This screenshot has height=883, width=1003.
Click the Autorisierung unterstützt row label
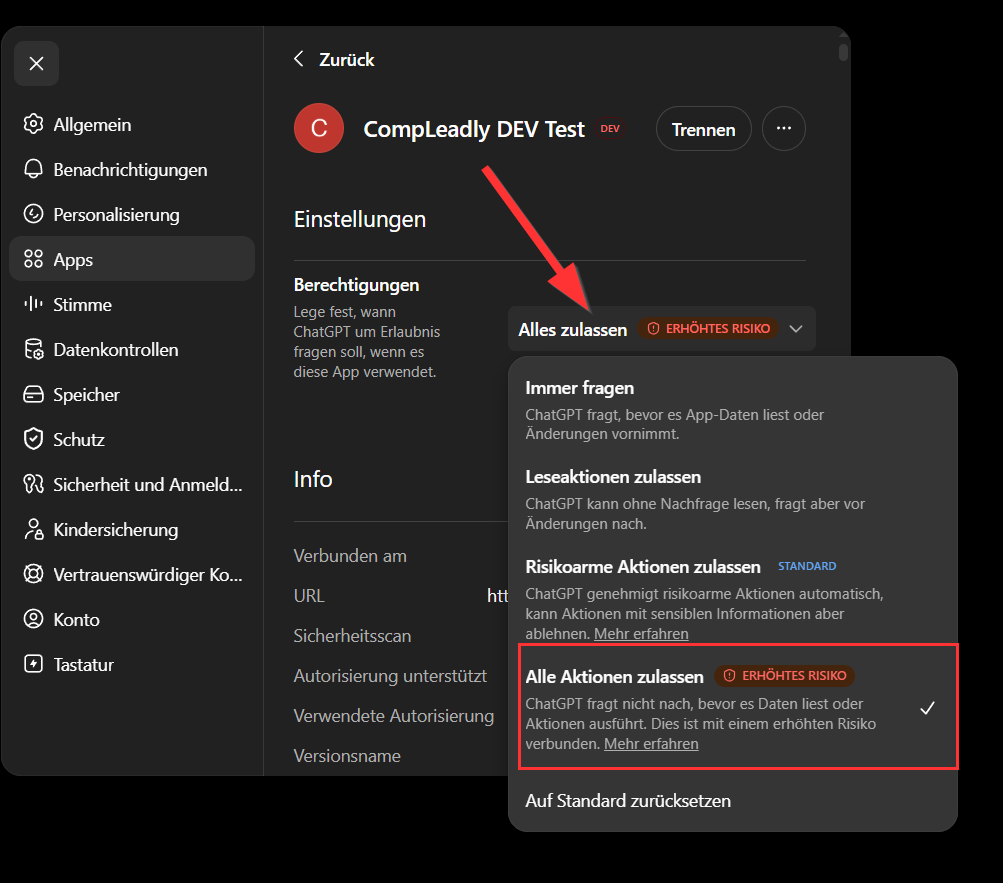(x=390, y=676)
